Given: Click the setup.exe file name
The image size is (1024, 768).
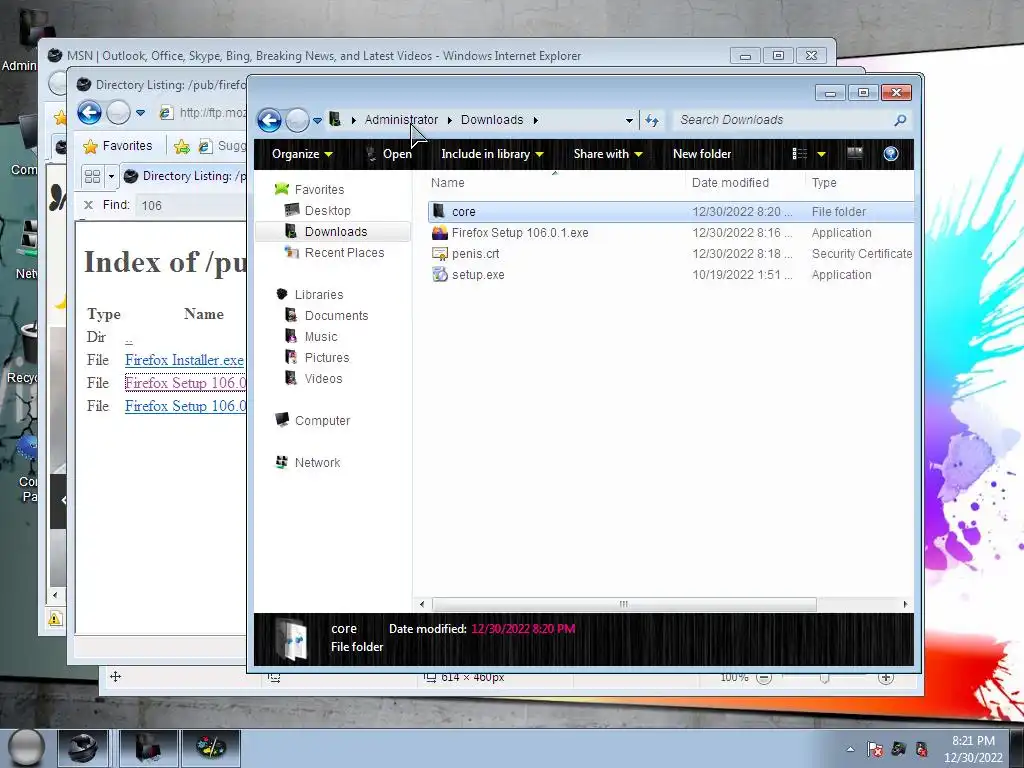Looking at the screenshot, I should tap(478, 275).
